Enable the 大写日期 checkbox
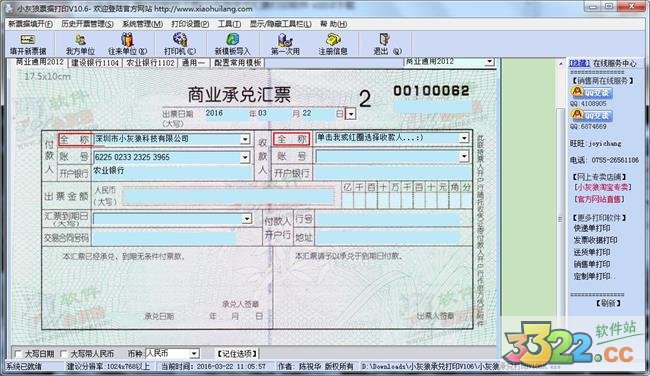 (18, 354)
